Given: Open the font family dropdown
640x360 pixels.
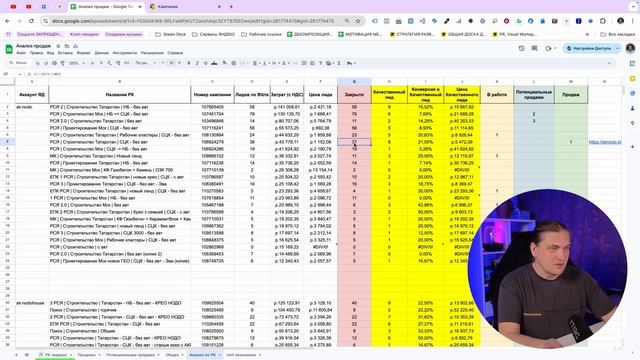Looking at the screenshot, I should tap(145, 63).
